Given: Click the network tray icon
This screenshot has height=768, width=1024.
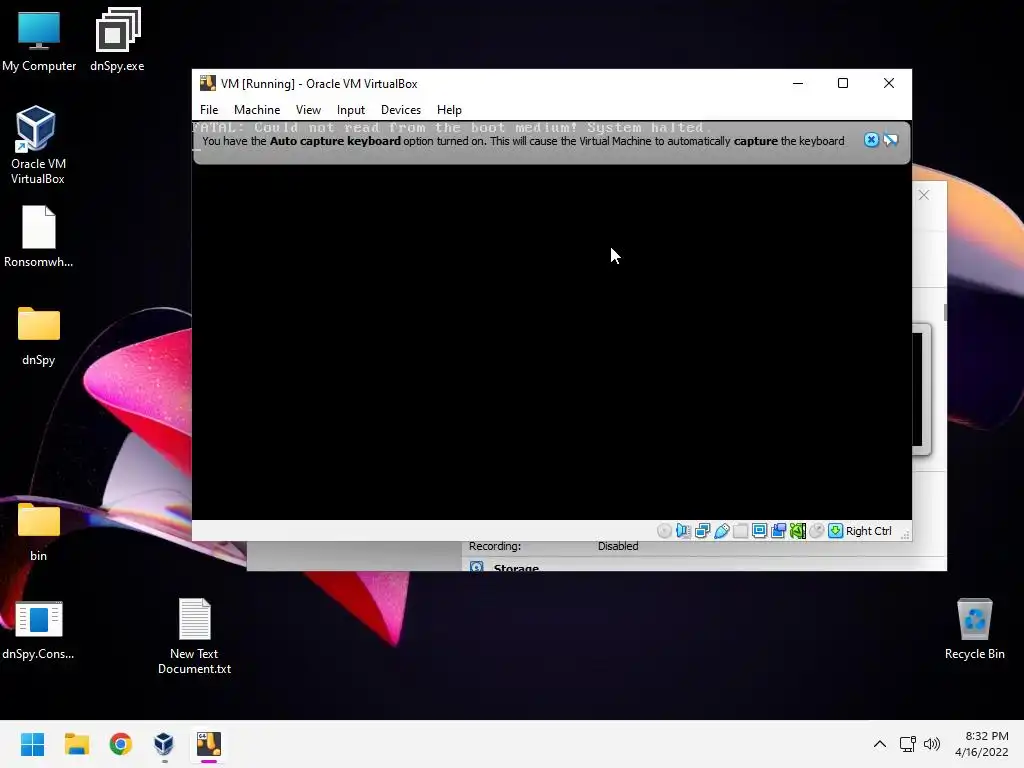Looking at the screenshot, I should [x=908, y=744].
